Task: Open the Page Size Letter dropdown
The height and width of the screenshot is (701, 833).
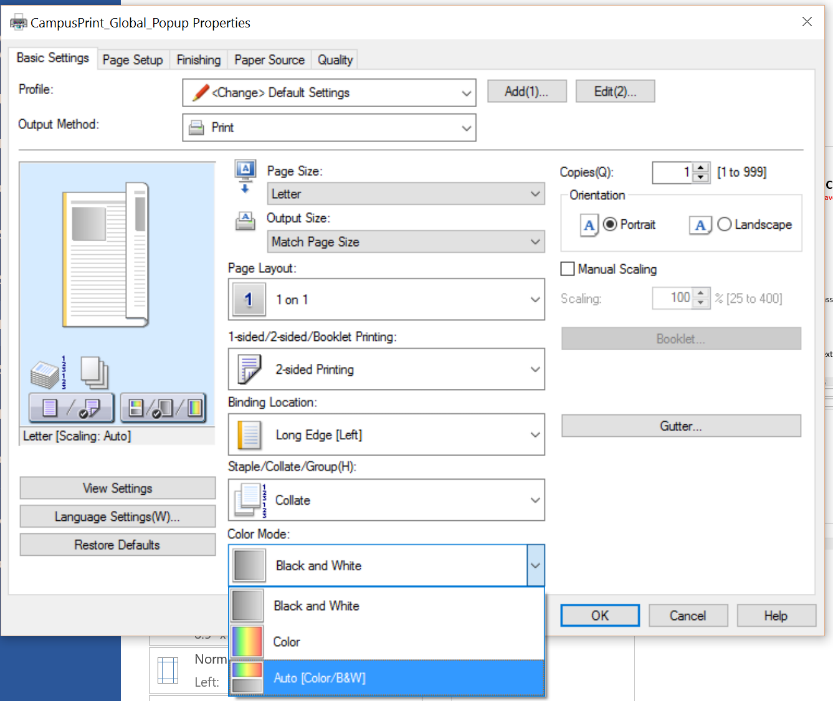Action: click(405, 194)
